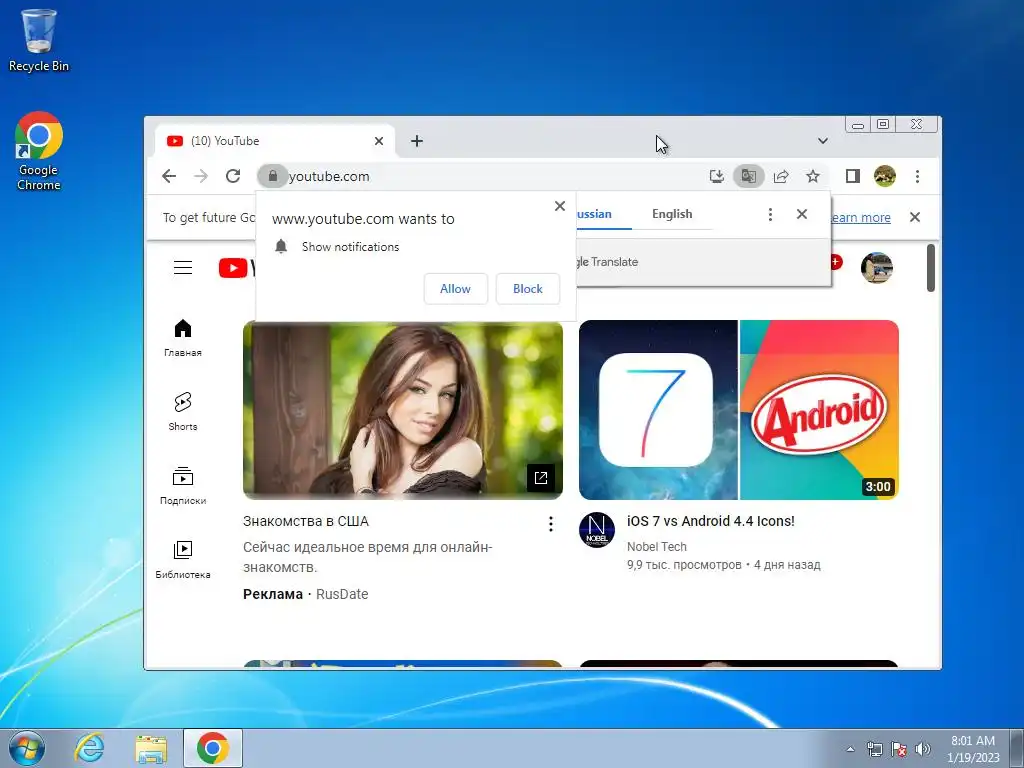Follow the Learn more link

861,217
